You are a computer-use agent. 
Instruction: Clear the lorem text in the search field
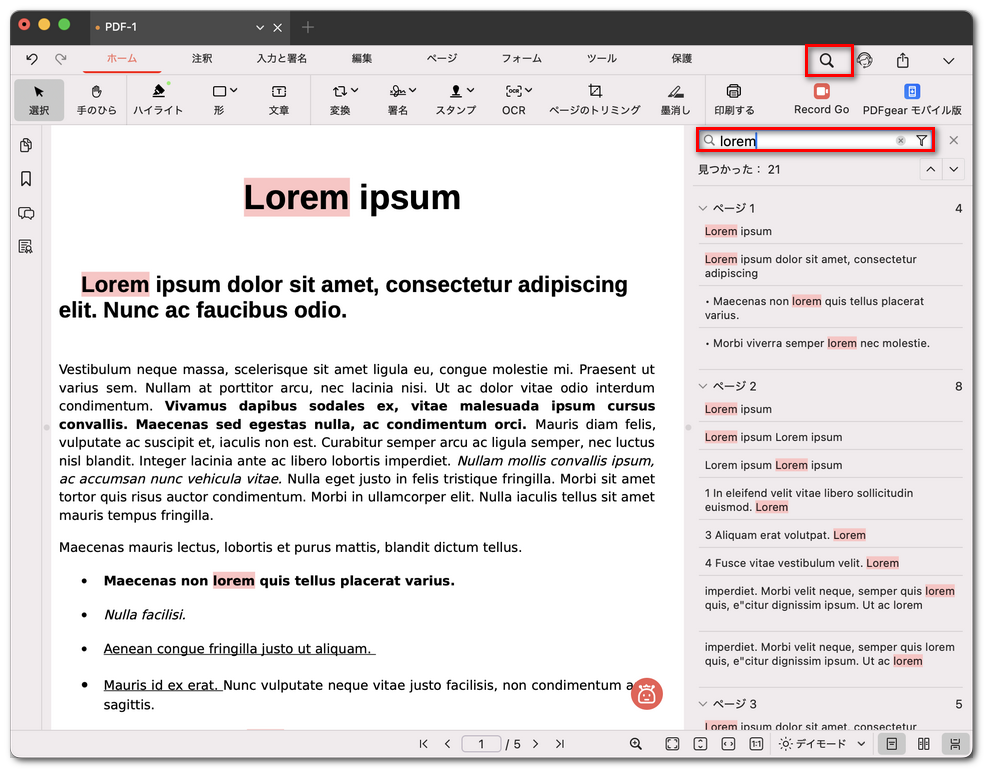coord(899,141)
